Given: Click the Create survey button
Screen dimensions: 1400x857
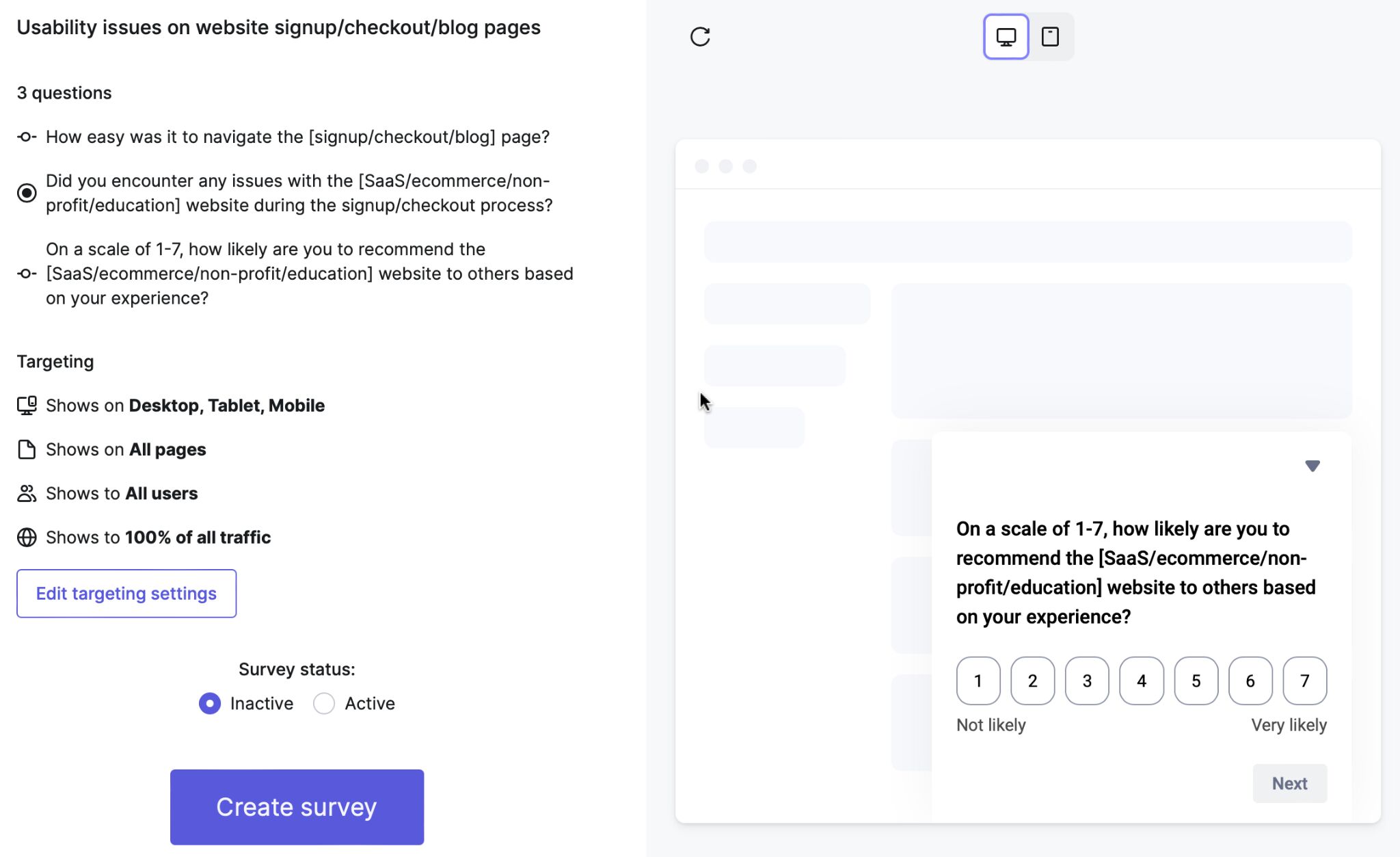Looking at the screenshot, I should (x=296, y=806).
